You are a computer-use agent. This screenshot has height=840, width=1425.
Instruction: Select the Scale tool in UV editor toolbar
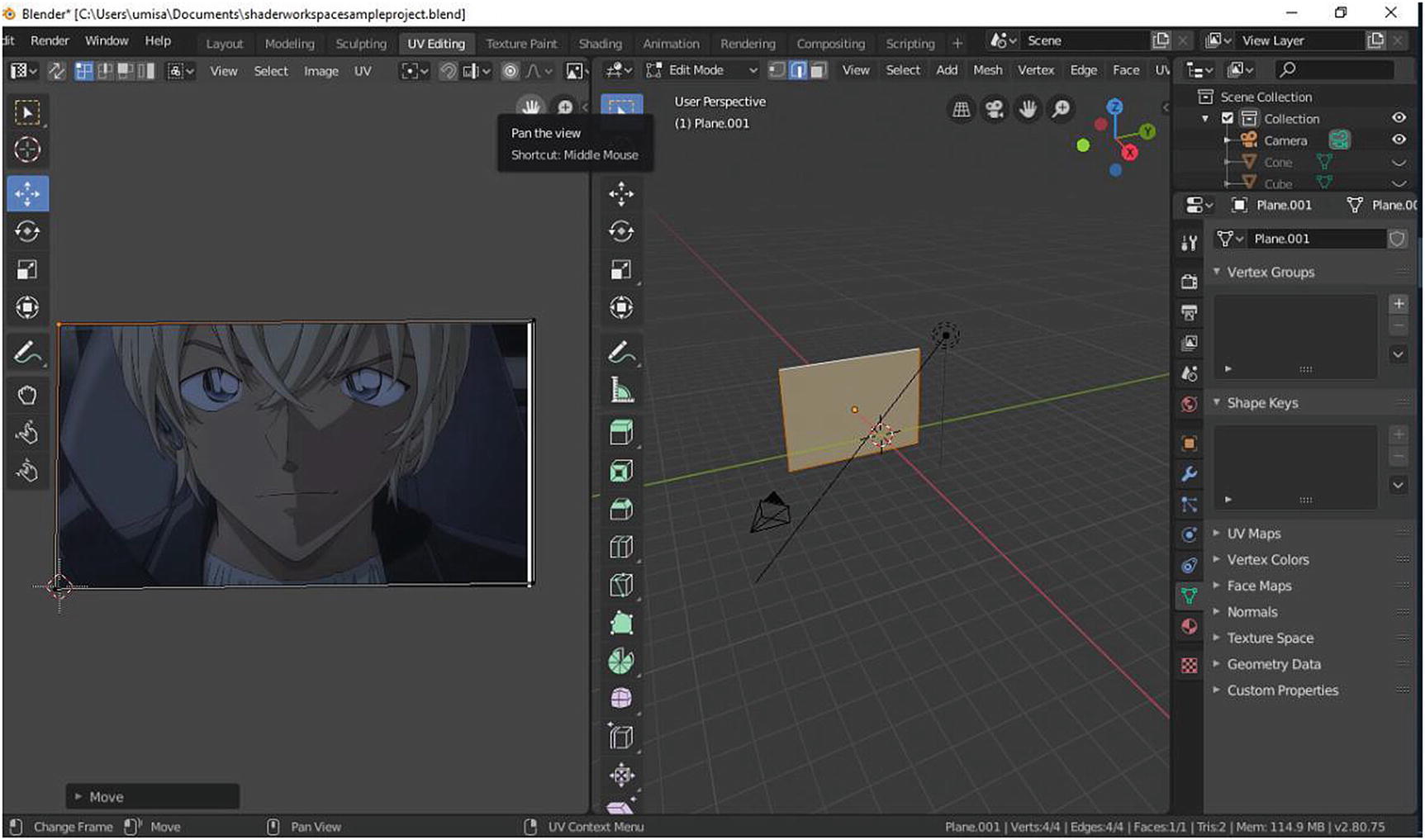pyautogui.click(x=27, y=269)
